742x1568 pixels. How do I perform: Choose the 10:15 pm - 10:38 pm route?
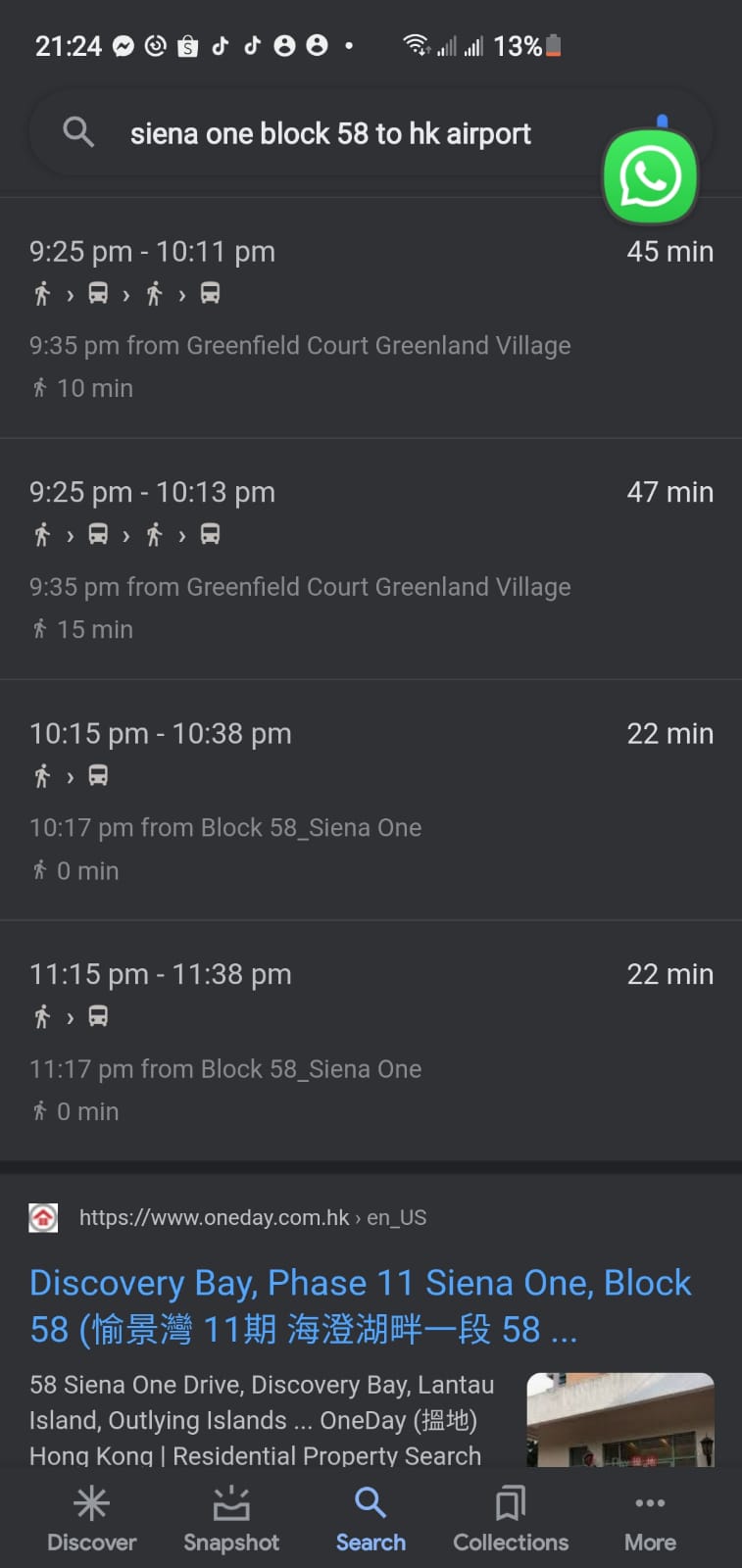161,734
